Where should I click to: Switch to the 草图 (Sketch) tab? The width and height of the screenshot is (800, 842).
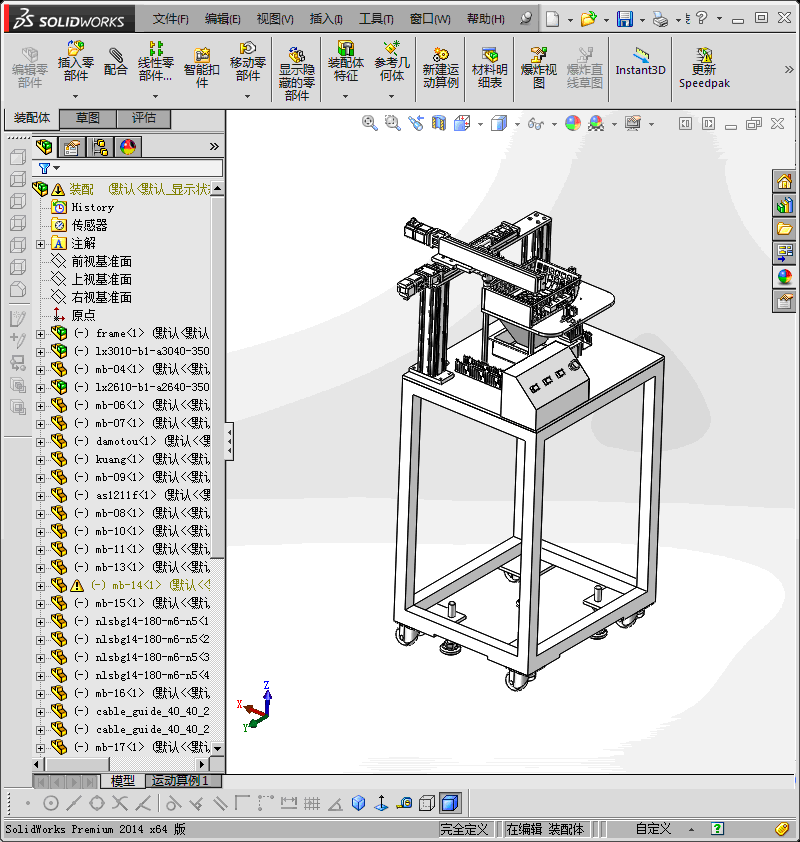[x=88, y=118]
